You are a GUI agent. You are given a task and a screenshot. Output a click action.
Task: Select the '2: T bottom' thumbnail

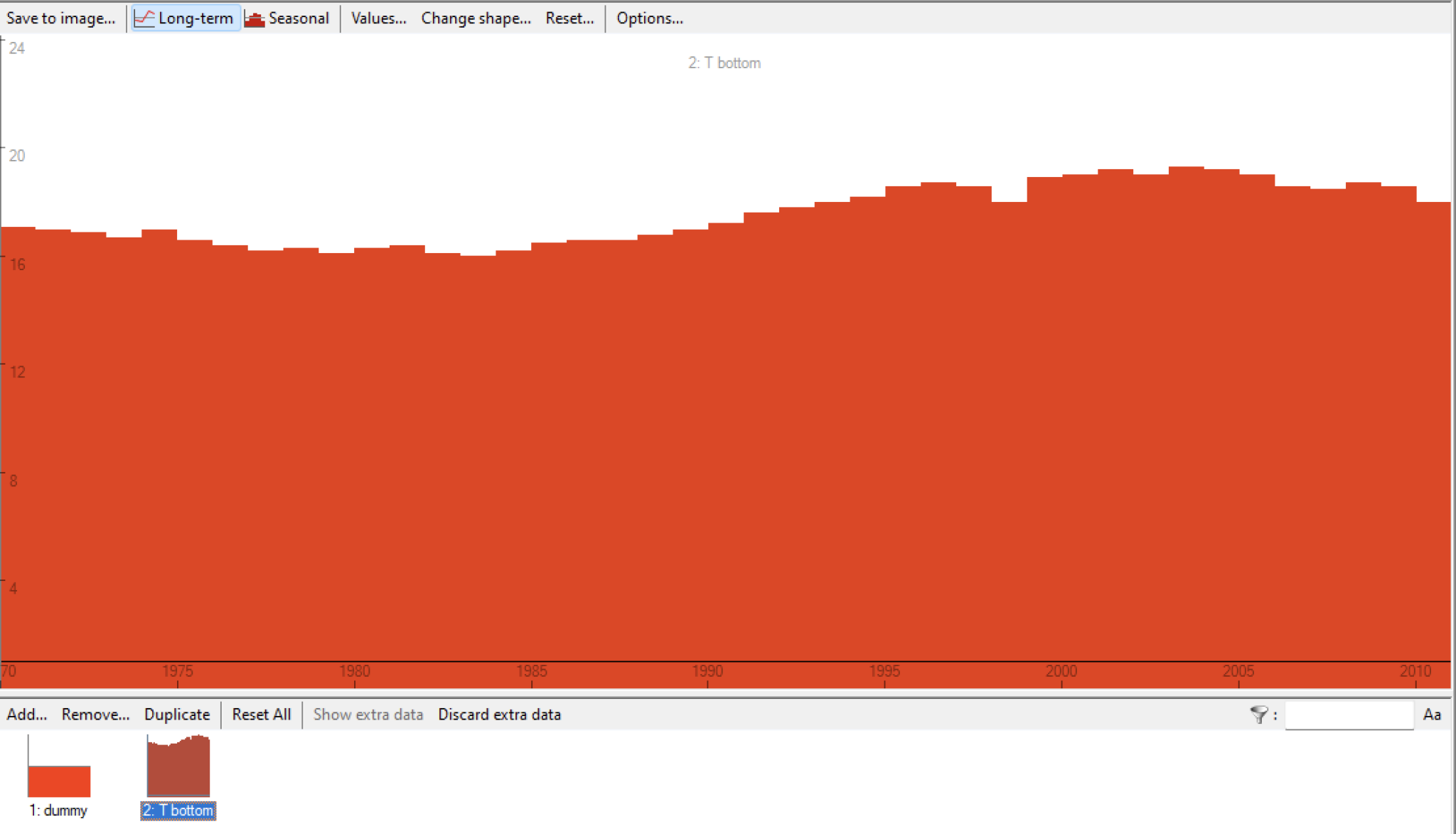click(x=178, y=766)
